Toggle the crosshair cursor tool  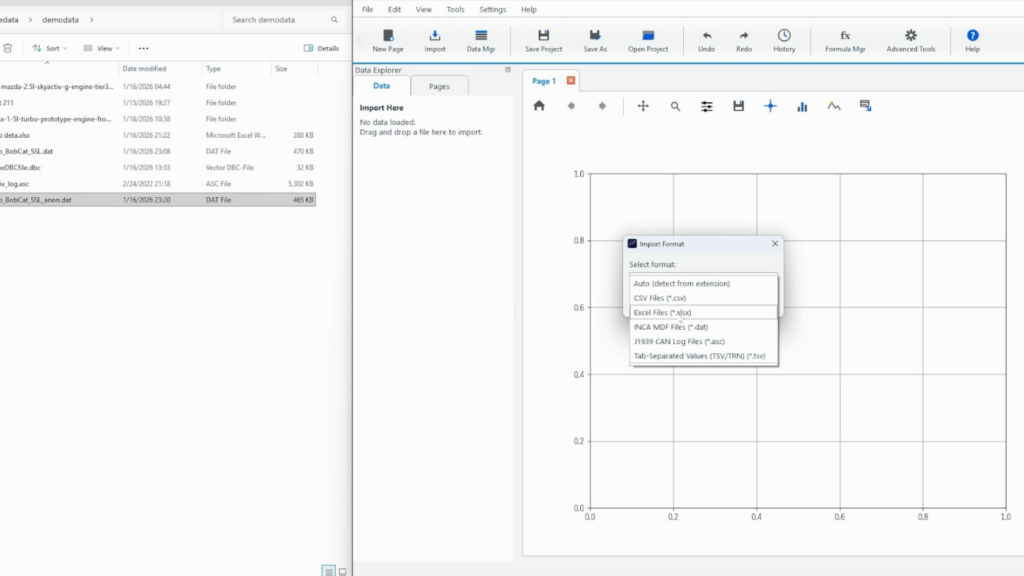click(x=770, y=106)
